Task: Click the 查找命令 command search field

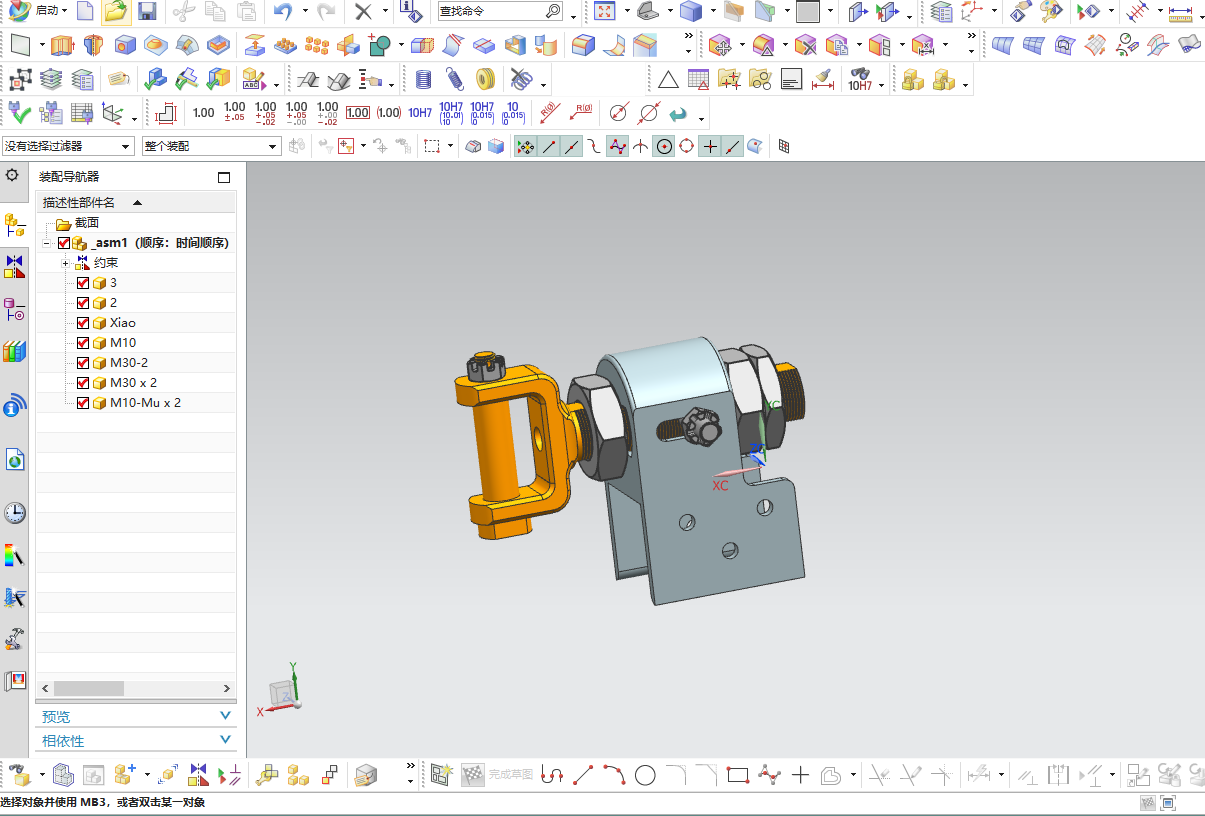Action: 490,12
